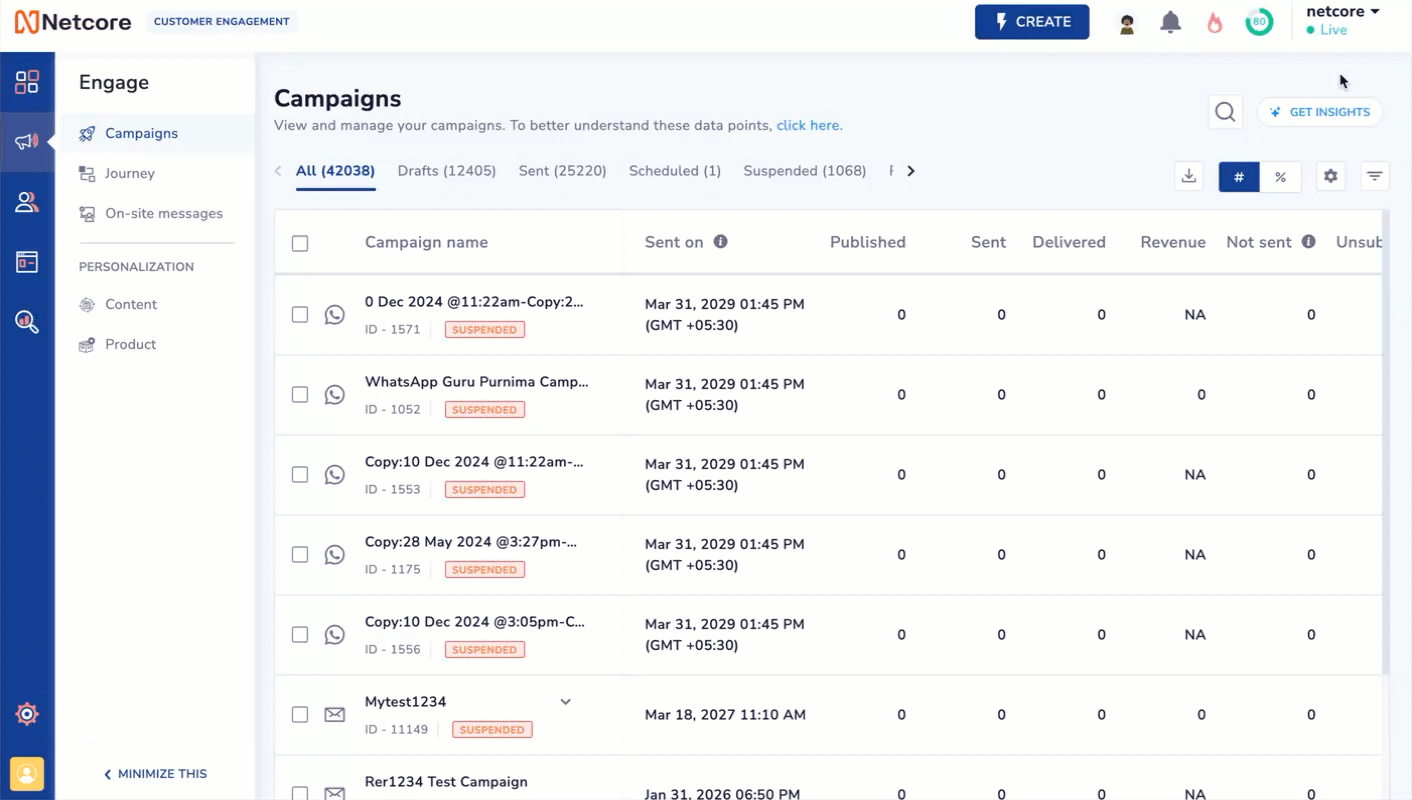This screenshot has width=1412, height=800.
Task: Click email envelope icon of Mytest1234
Action: pyautogui.click(x=335, y=715)
